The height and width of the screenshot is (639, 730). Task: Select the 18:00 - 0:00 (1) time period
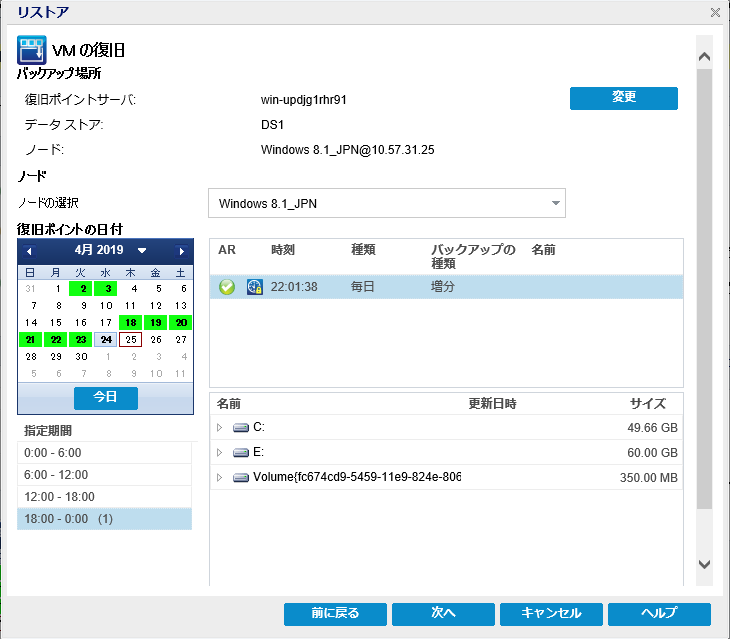(x=104, y=518)
